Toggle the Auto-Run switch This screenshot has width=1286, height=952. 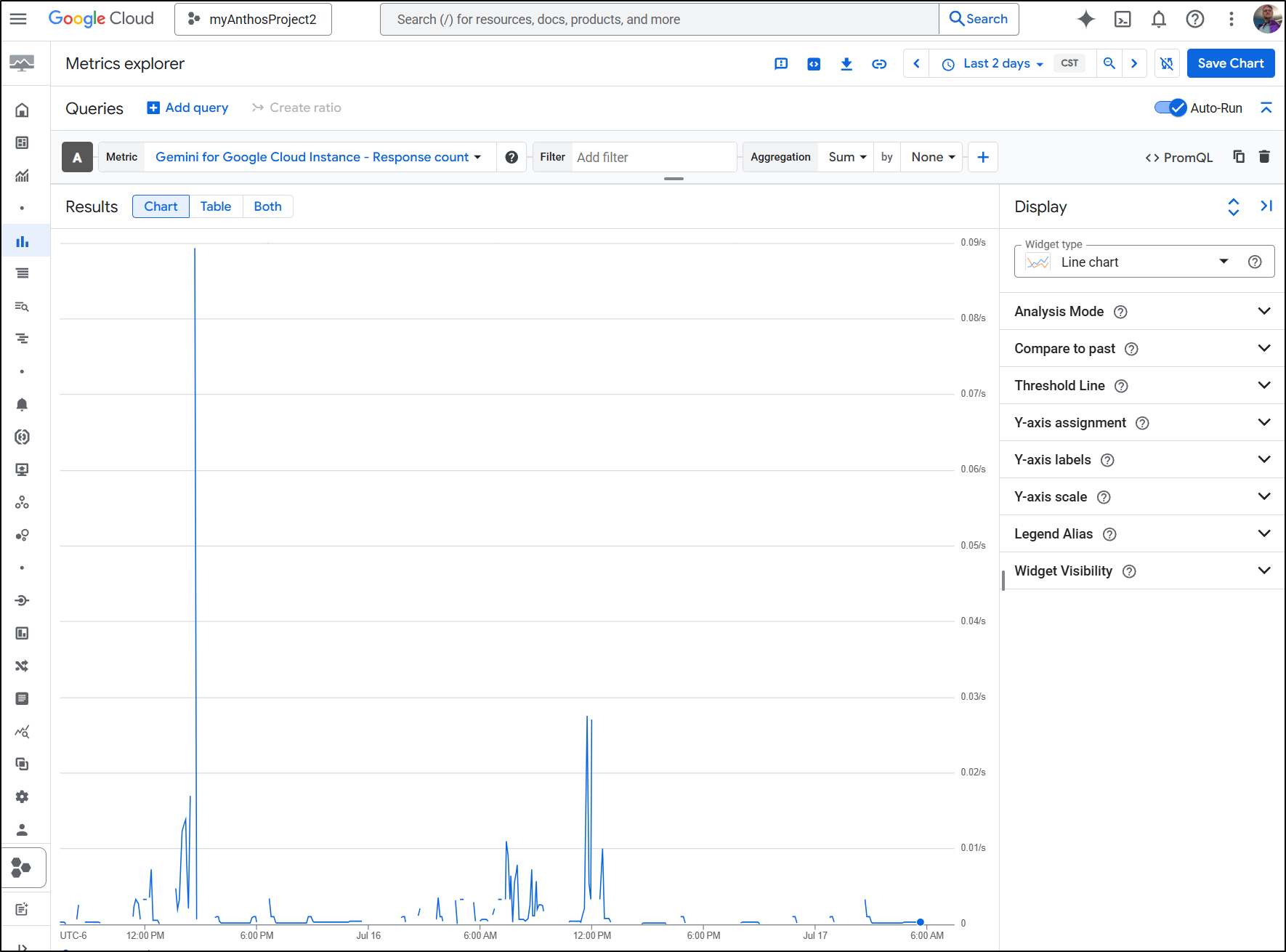coord(1170,108)
